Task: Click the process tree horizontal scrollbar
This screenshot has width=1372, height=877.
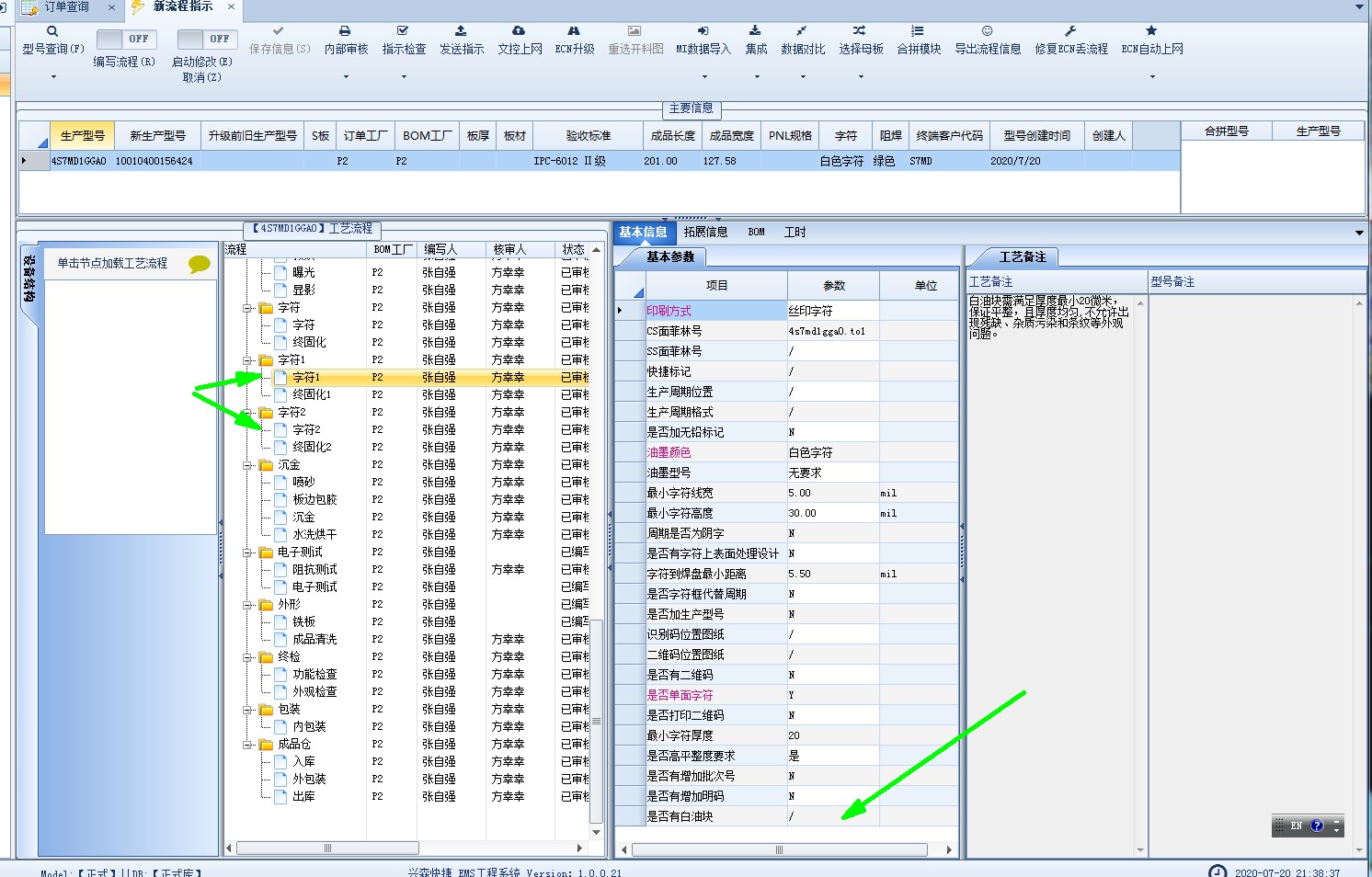Action: pyautogui.click(x=327, y=848)
